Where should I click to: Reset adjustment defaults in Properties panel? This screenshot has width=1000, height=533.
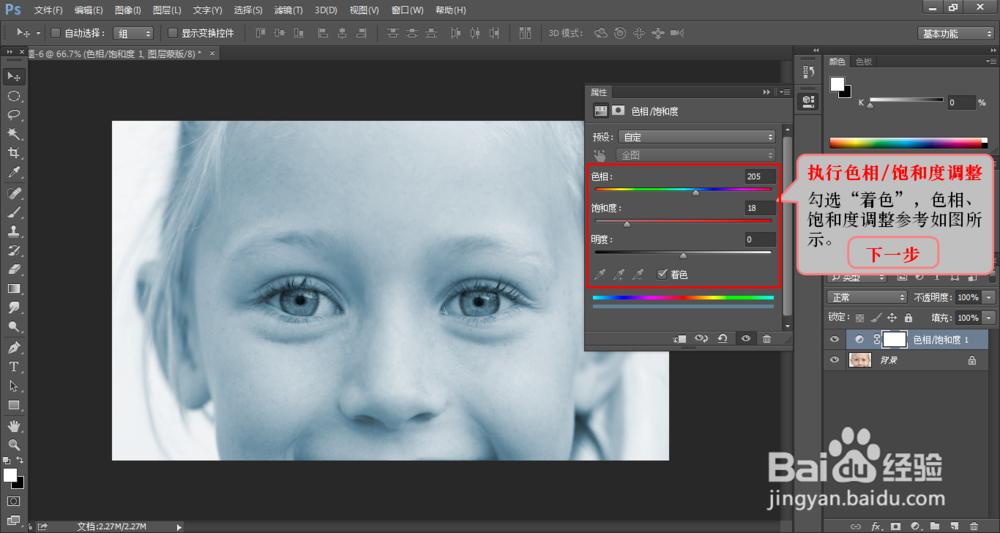[x=723, y=339]
